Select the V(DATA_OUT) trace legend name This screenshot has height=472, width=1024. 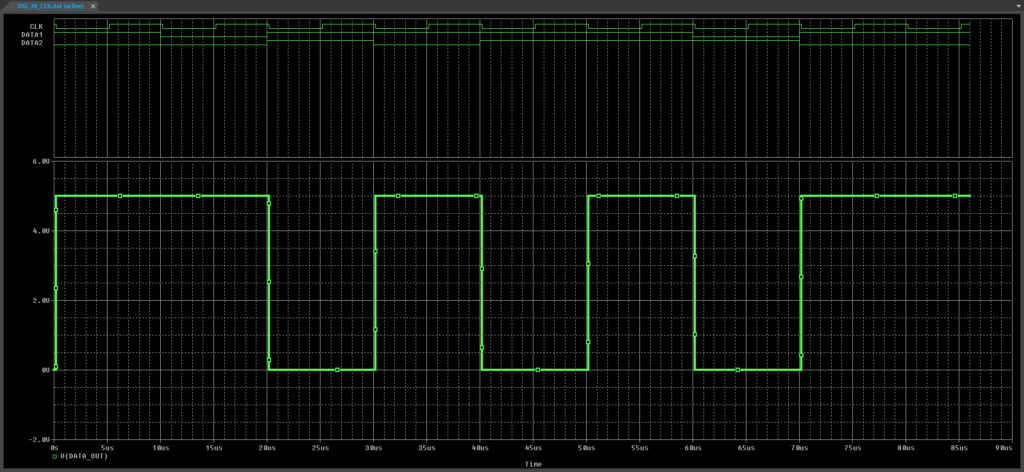click(84, 457)
